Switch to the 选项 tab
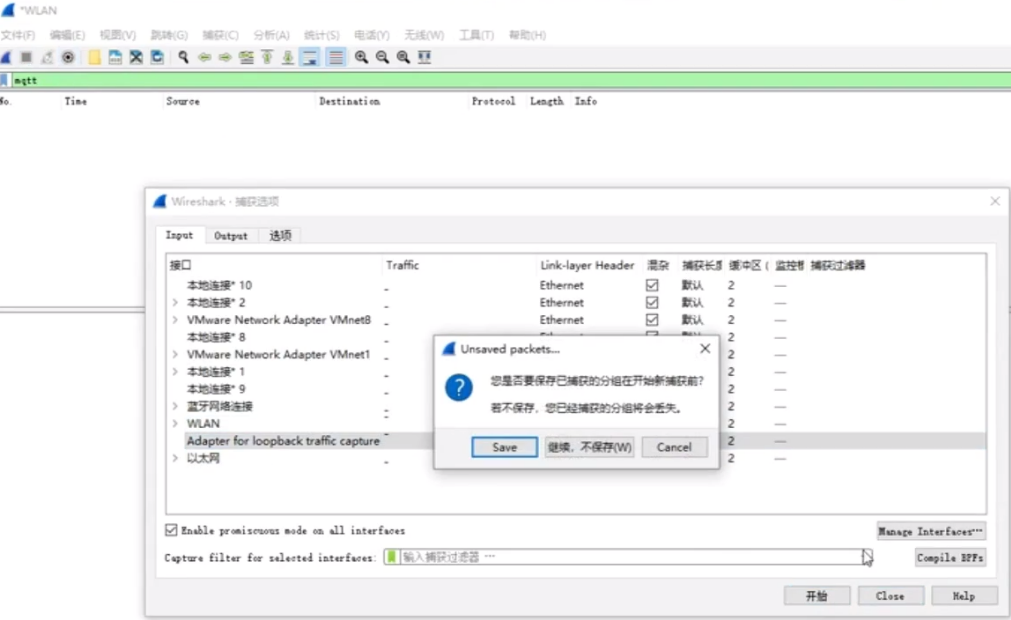The height and width of the screenshot is (620, 1011). (280, 236)
